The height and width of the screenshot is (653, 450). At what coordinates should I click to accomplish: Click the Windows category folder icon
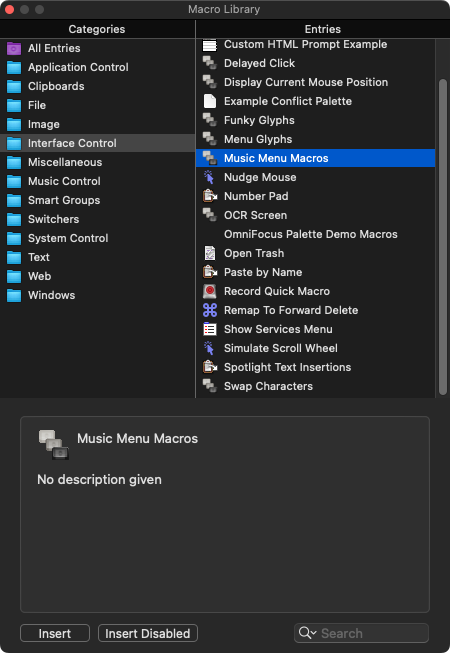pyautogui.click(x=14, y=295)
